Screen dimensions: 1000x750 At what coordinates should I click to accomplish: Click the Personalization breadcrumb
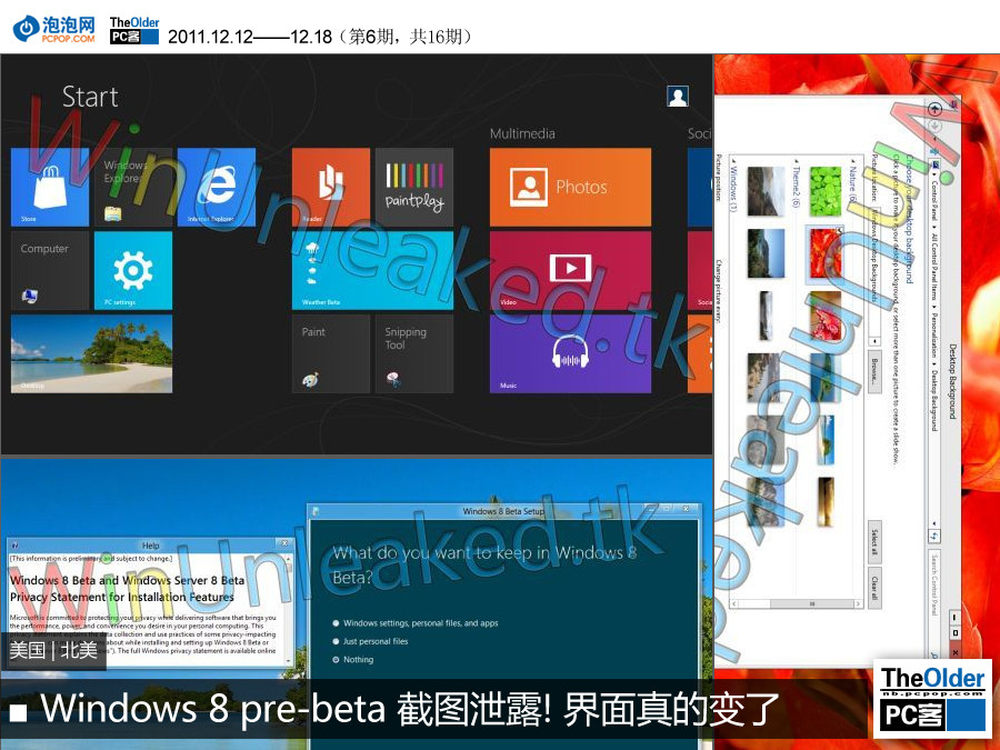(934, 335)
